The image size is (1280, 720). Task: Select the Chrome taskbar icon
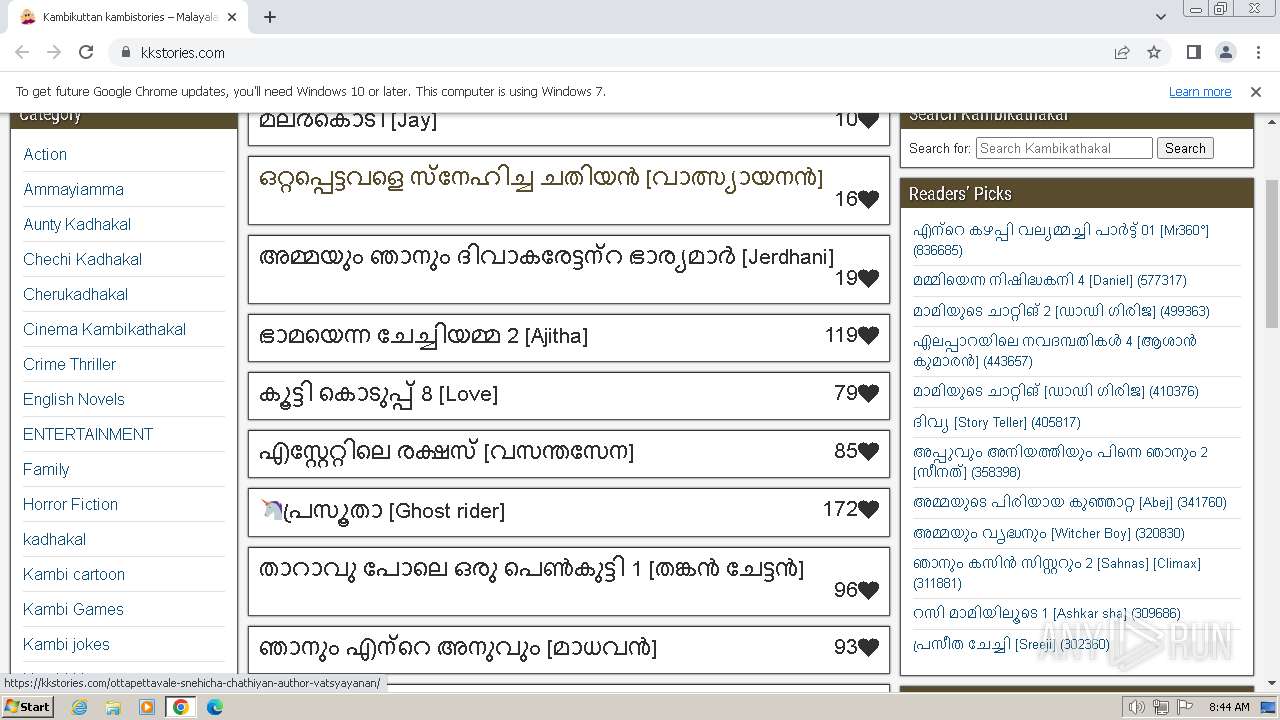point(181,707)
